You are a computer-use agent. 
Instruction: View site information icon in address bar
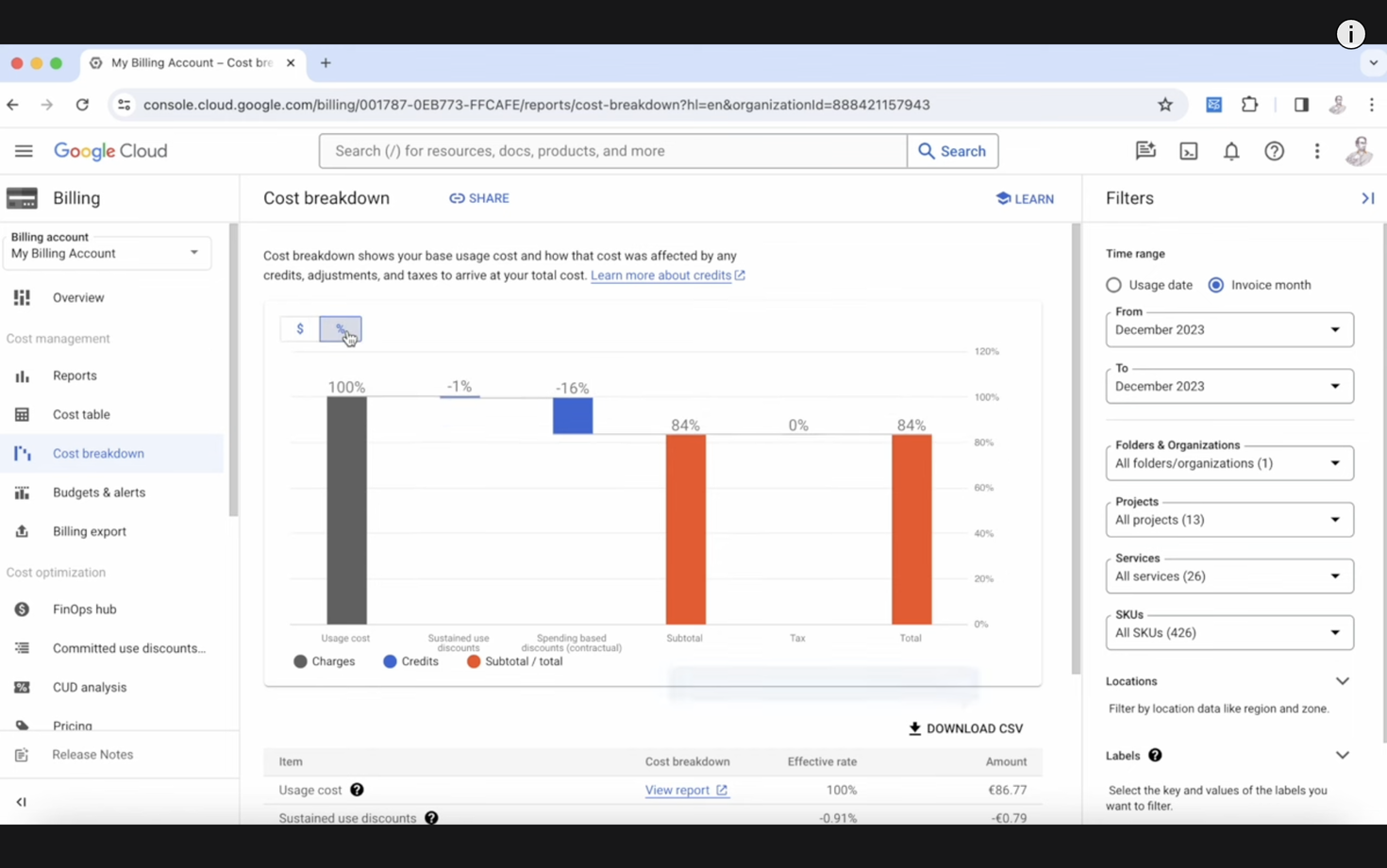[124, 105]
